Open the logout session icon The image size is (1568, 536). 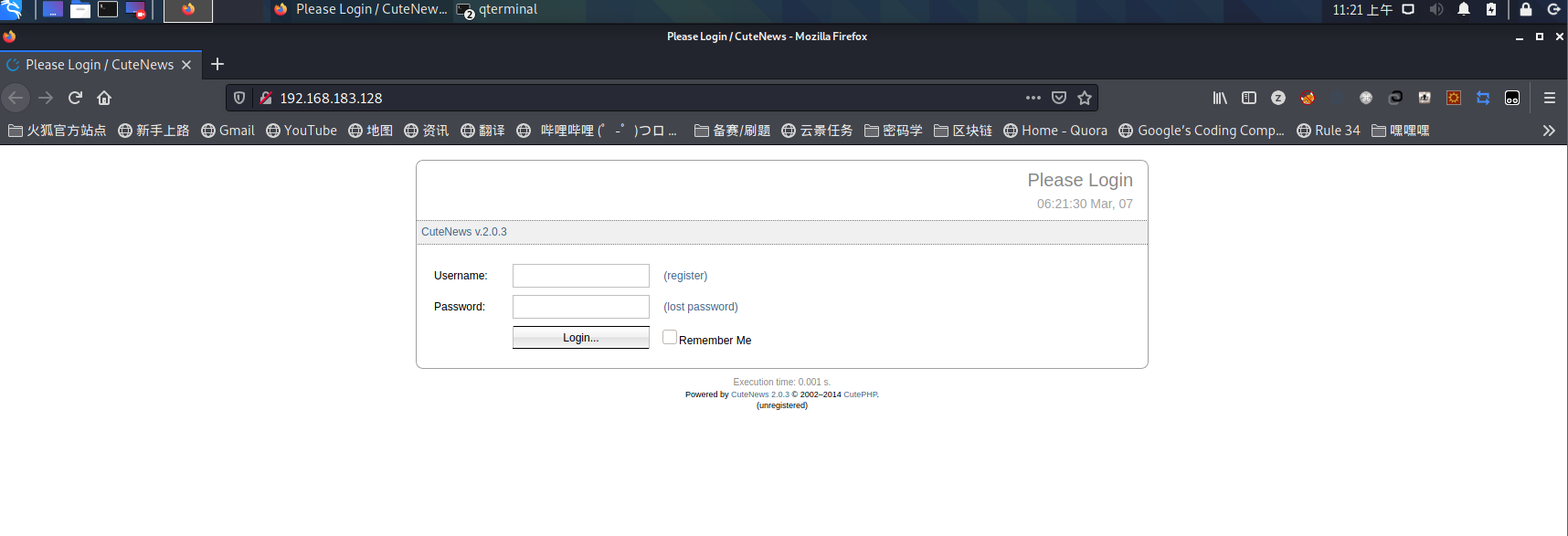[1553, 10]
